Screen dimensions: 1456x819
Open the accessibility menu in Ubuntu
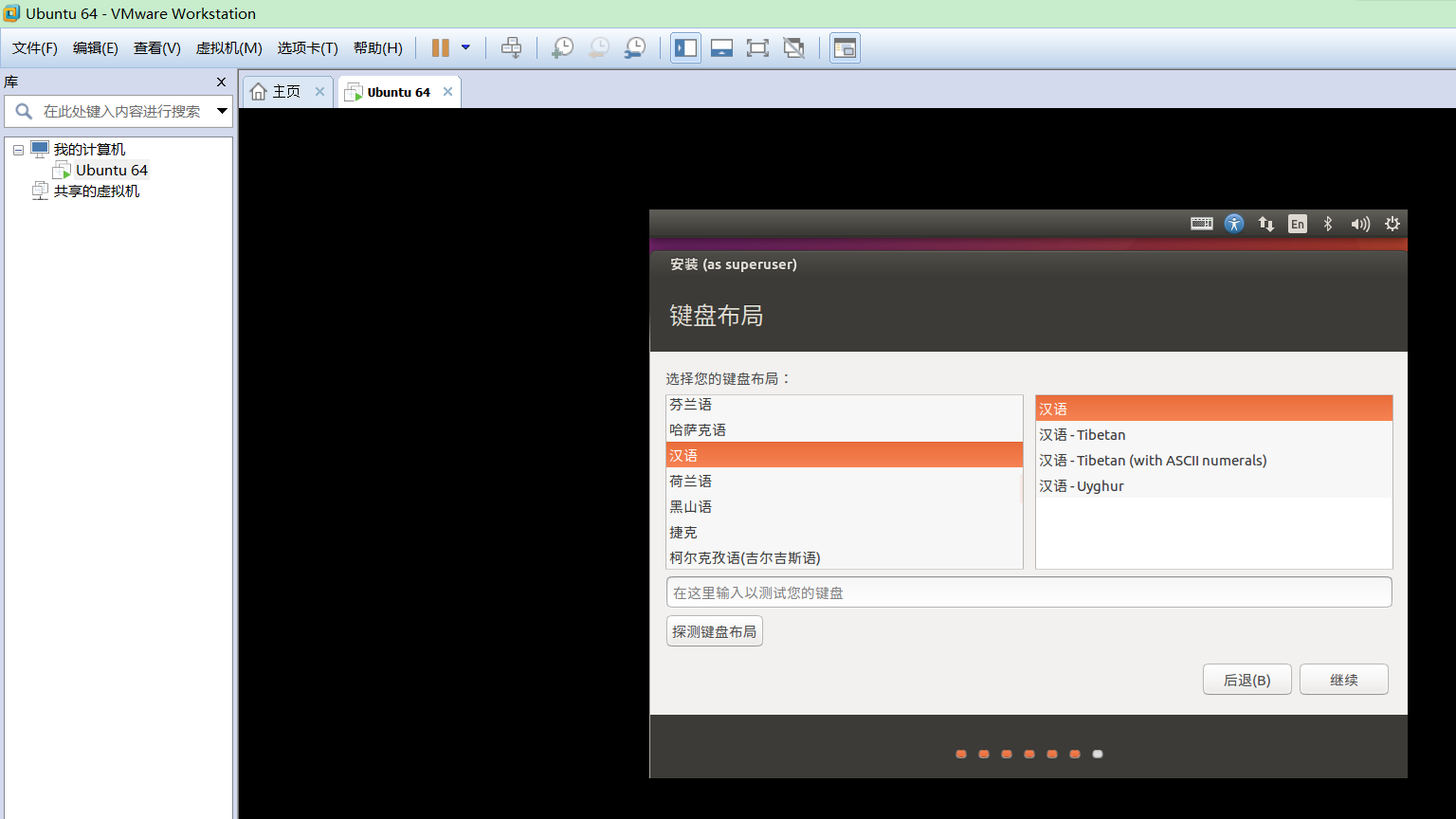1233,224
